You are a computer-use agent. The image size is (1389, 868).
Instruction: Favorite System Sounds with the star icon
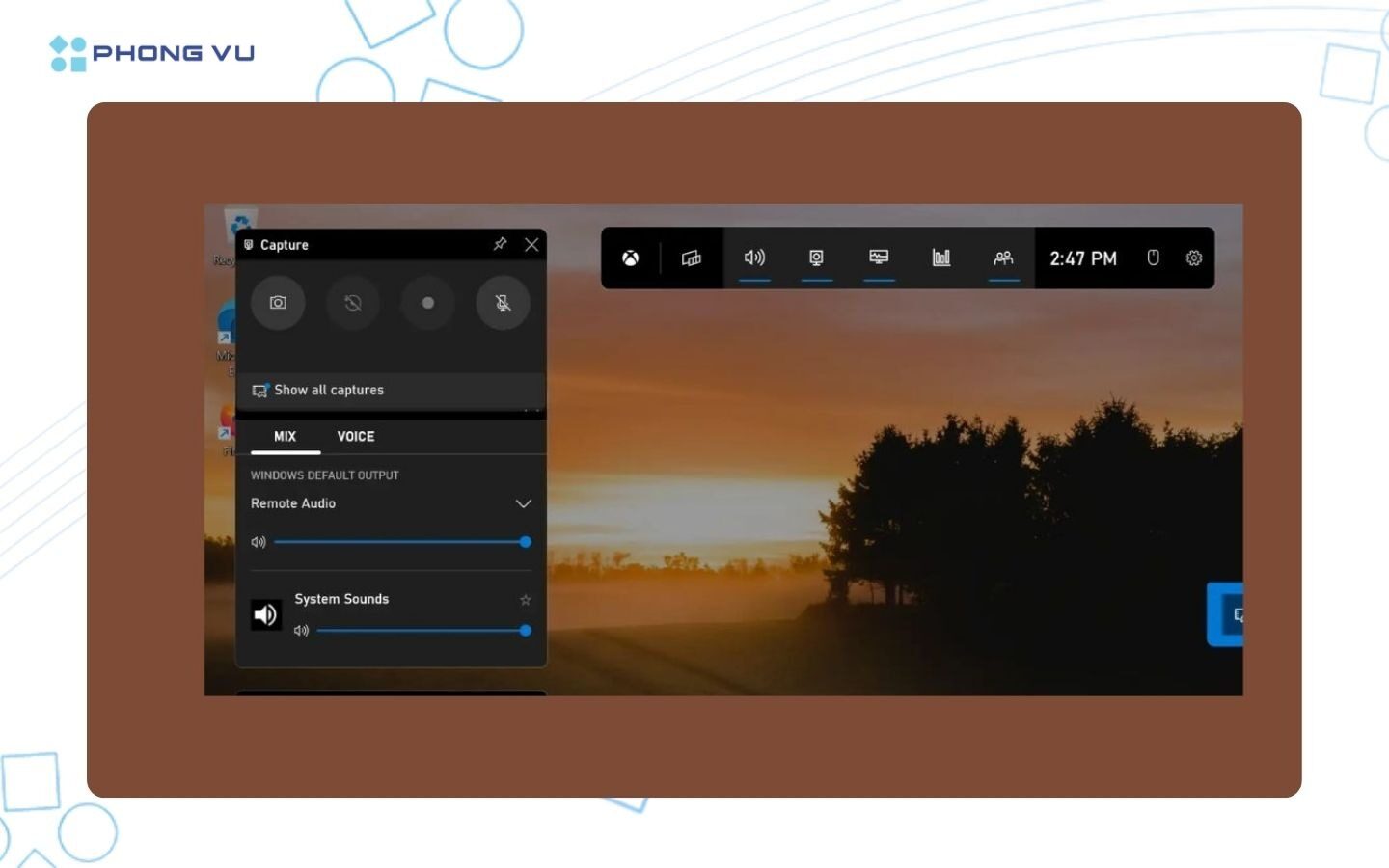(x=526, y=599)
